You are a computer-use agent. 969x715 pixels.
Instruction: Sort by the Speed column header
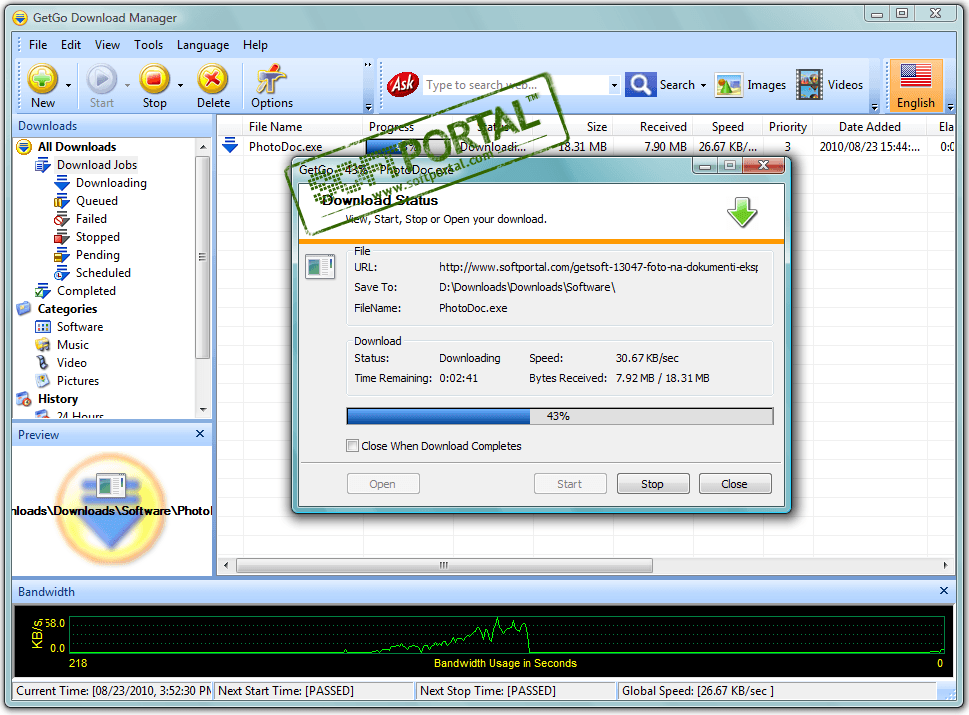(727, 127)
